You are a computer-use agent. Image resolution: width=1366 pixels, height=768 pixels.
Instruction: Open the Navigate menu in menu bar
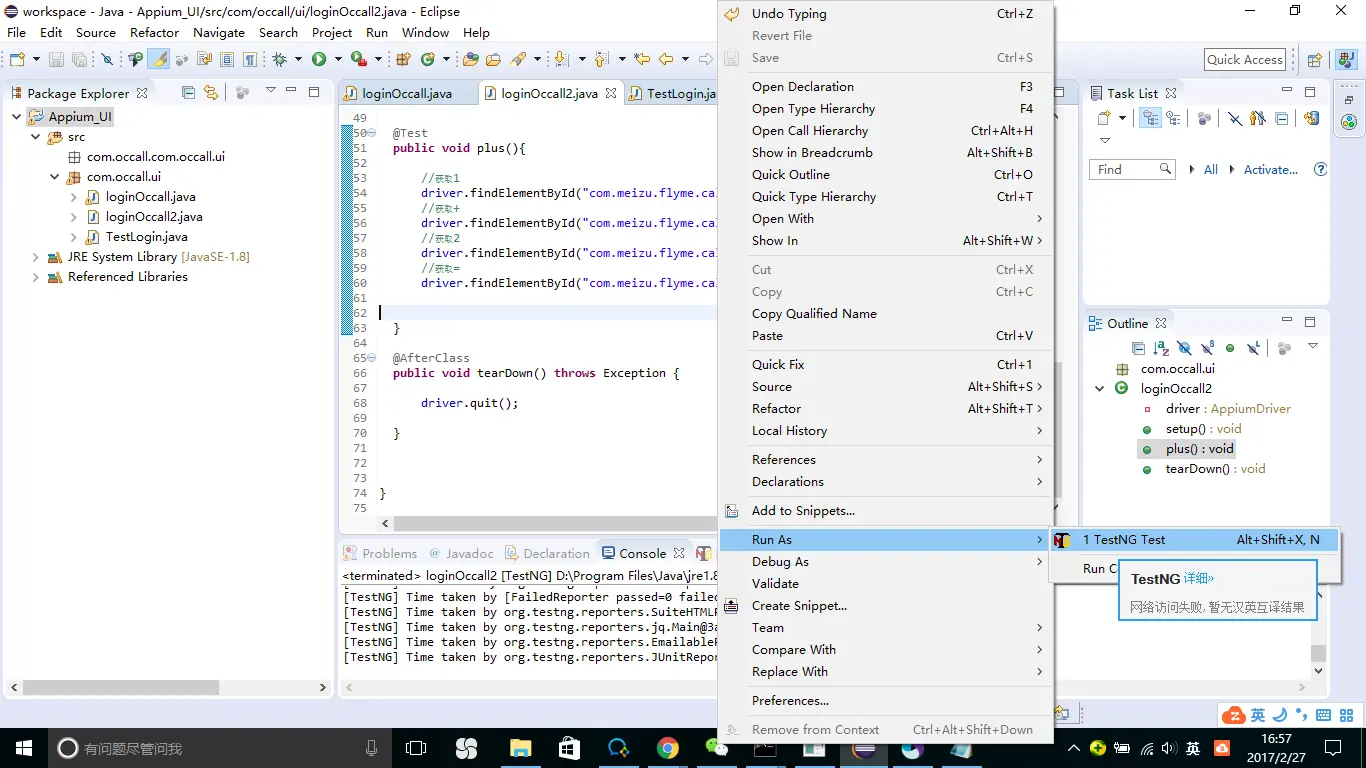coord(219,32)
